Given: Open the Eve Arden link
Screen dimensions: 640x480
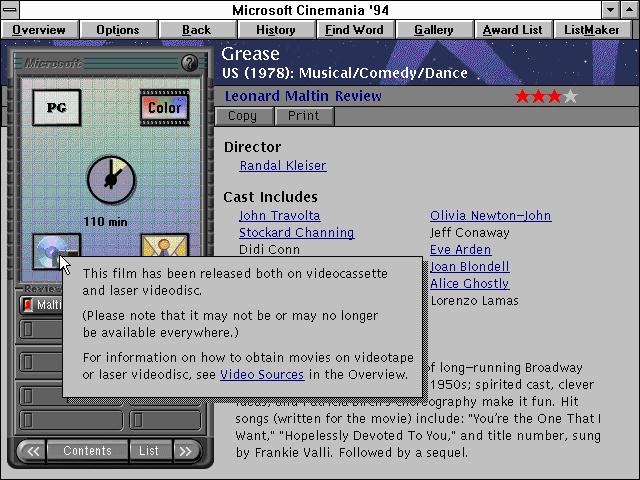Looking at the screenshot, I should (460, 249).
